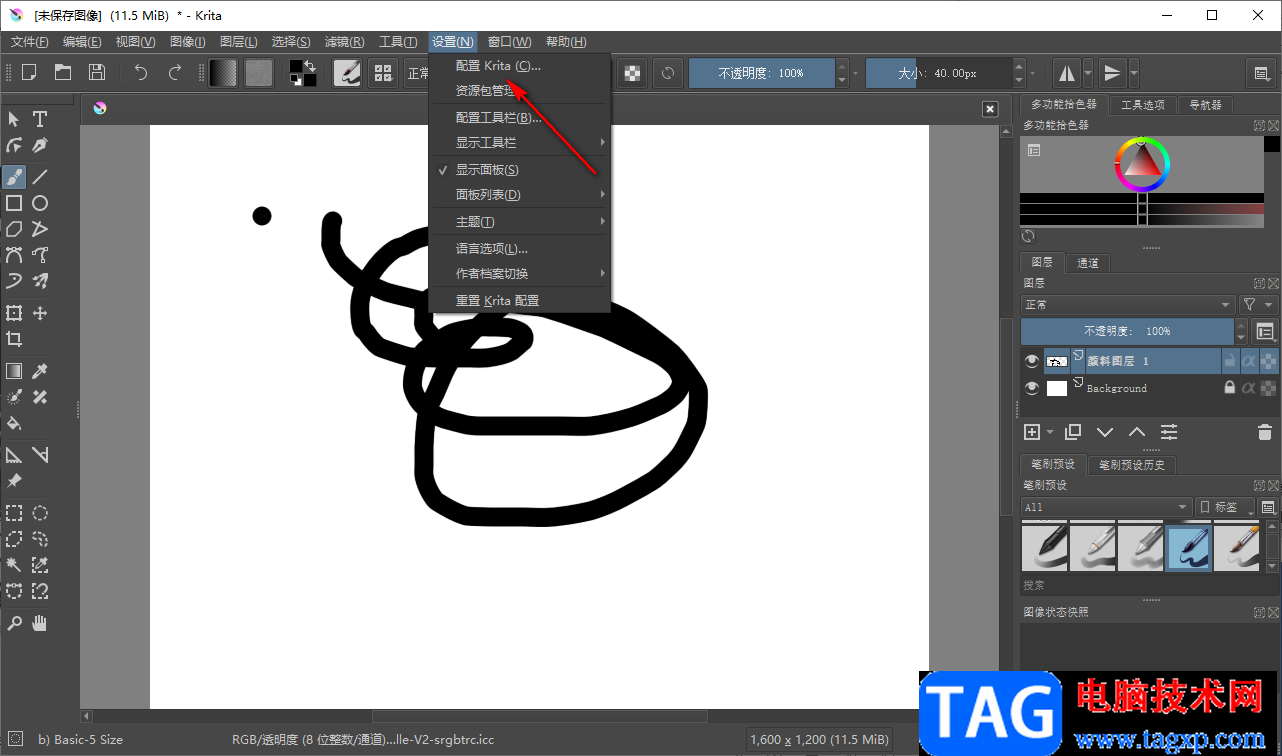Click the 标签 button in brush presets
The width and height of the screenshot is (1282, 756).
1226,507
